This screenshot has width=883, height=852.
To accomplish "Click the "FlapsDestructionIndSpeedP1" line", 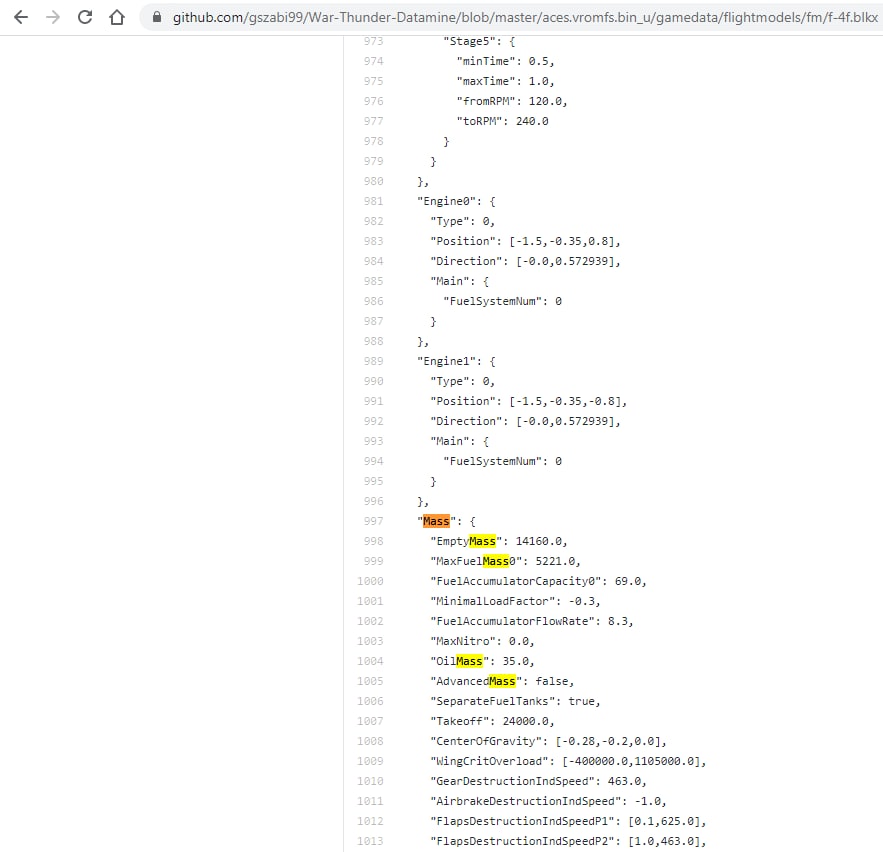I will [x=568, y=821].
